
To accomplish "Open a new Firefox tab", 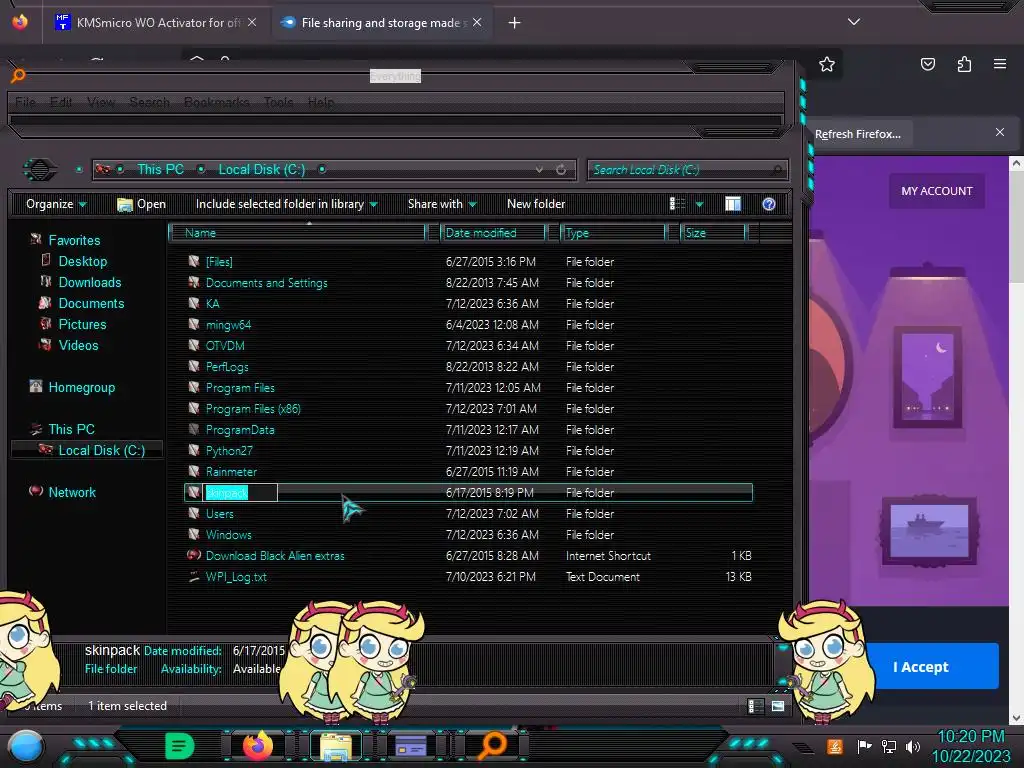I will pyautogui.click(x=515, y=23).
